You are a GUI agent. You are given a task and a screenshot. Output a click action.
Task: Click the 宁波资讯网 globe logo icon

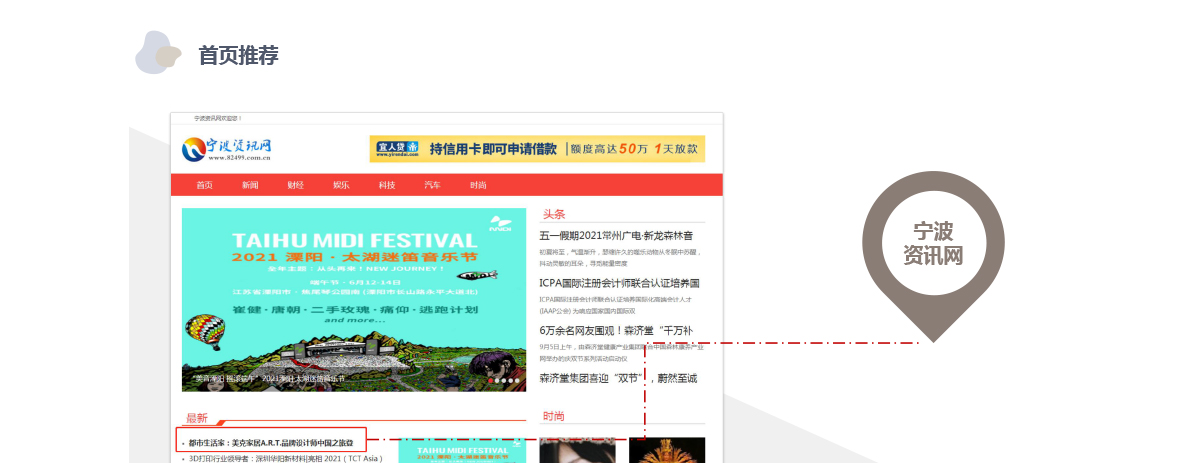pos(193,149)
